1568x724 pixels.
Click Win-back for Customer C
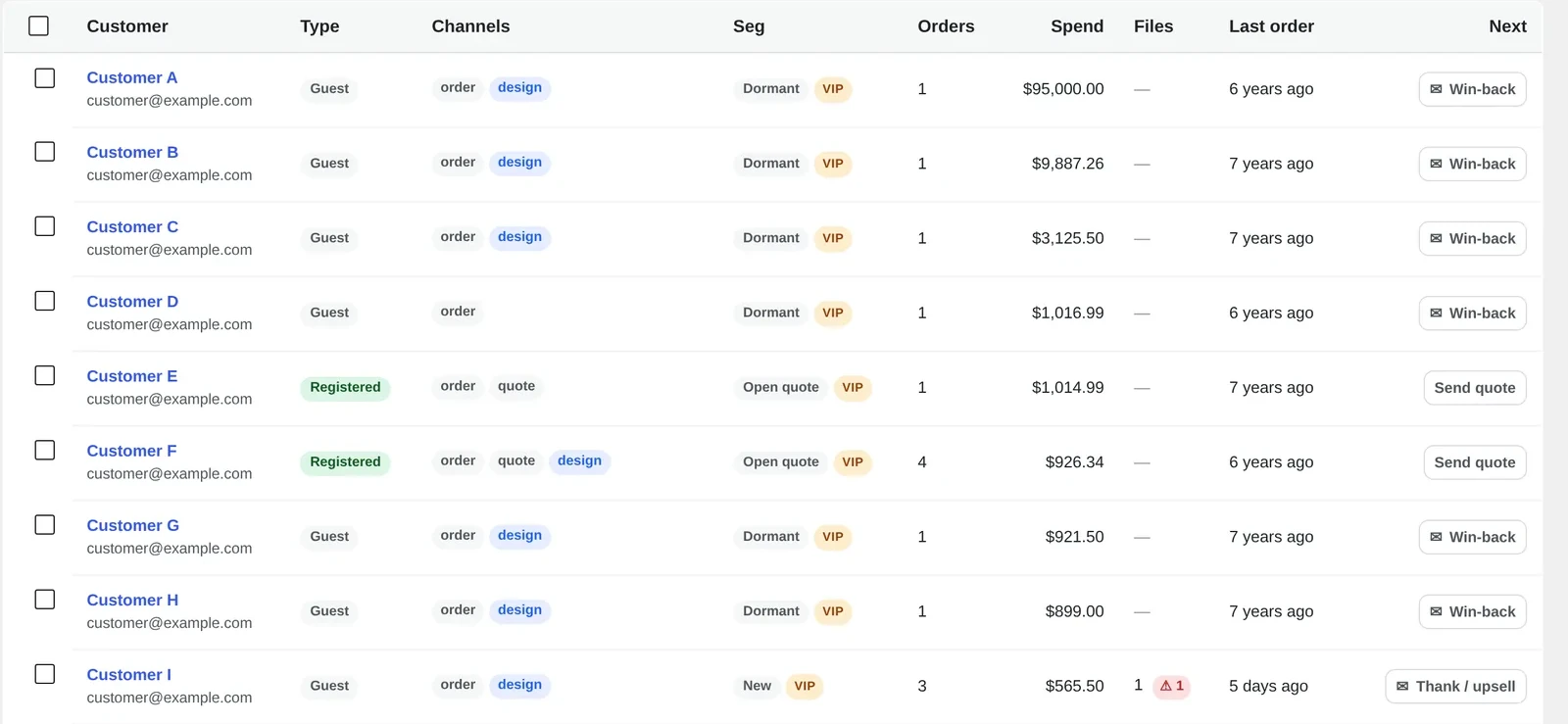[1472, 238]
